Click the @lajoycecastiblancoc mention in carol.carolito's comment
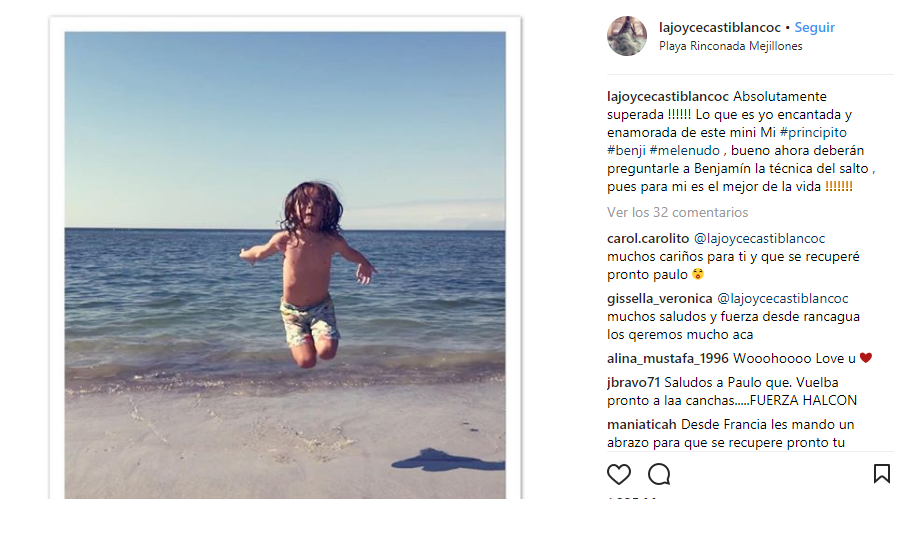Screen dimensions: 901x538 coord(759,238)
